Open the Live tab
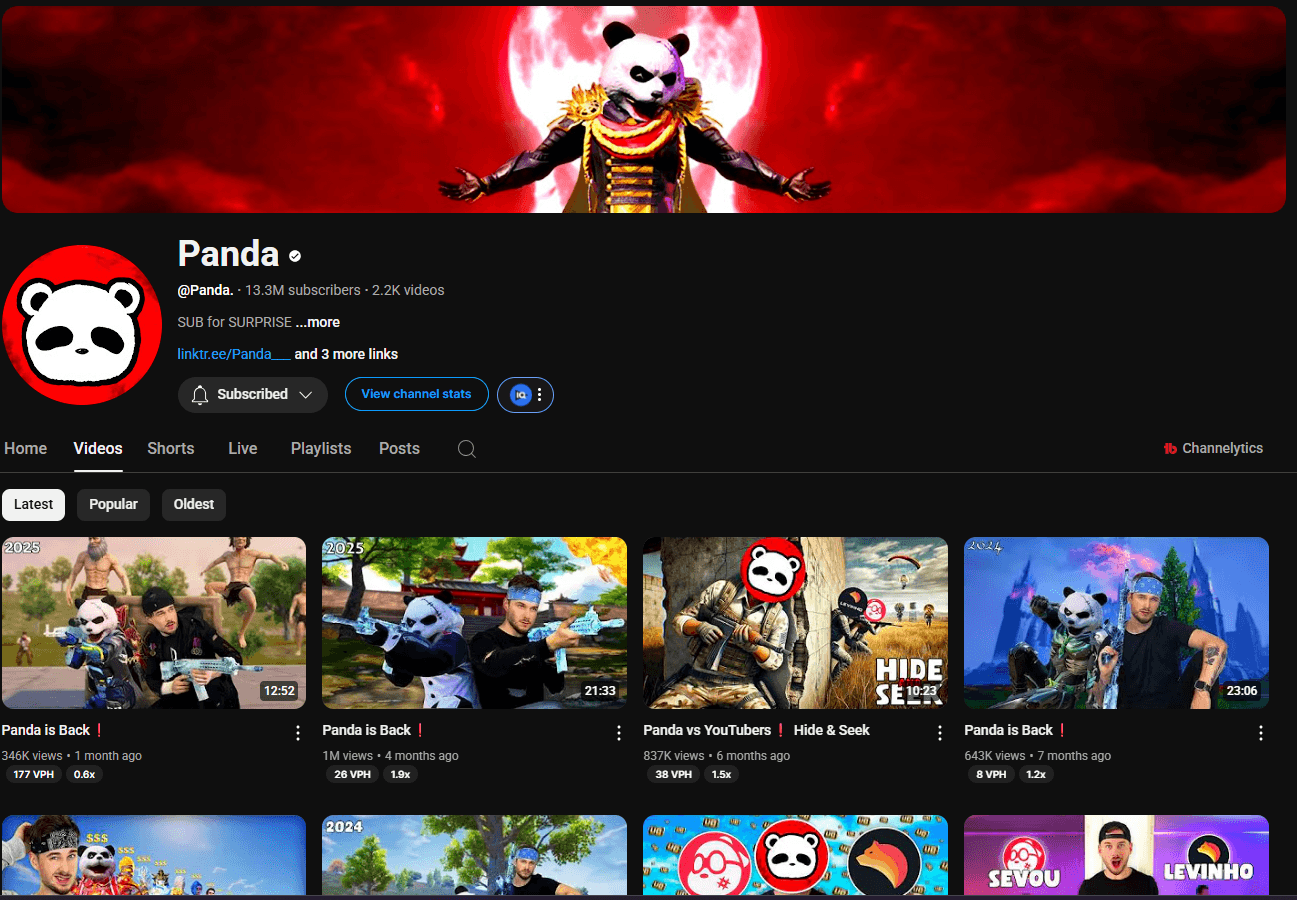The height and width of the screenshot is (900, 1297). coord(243,448)
